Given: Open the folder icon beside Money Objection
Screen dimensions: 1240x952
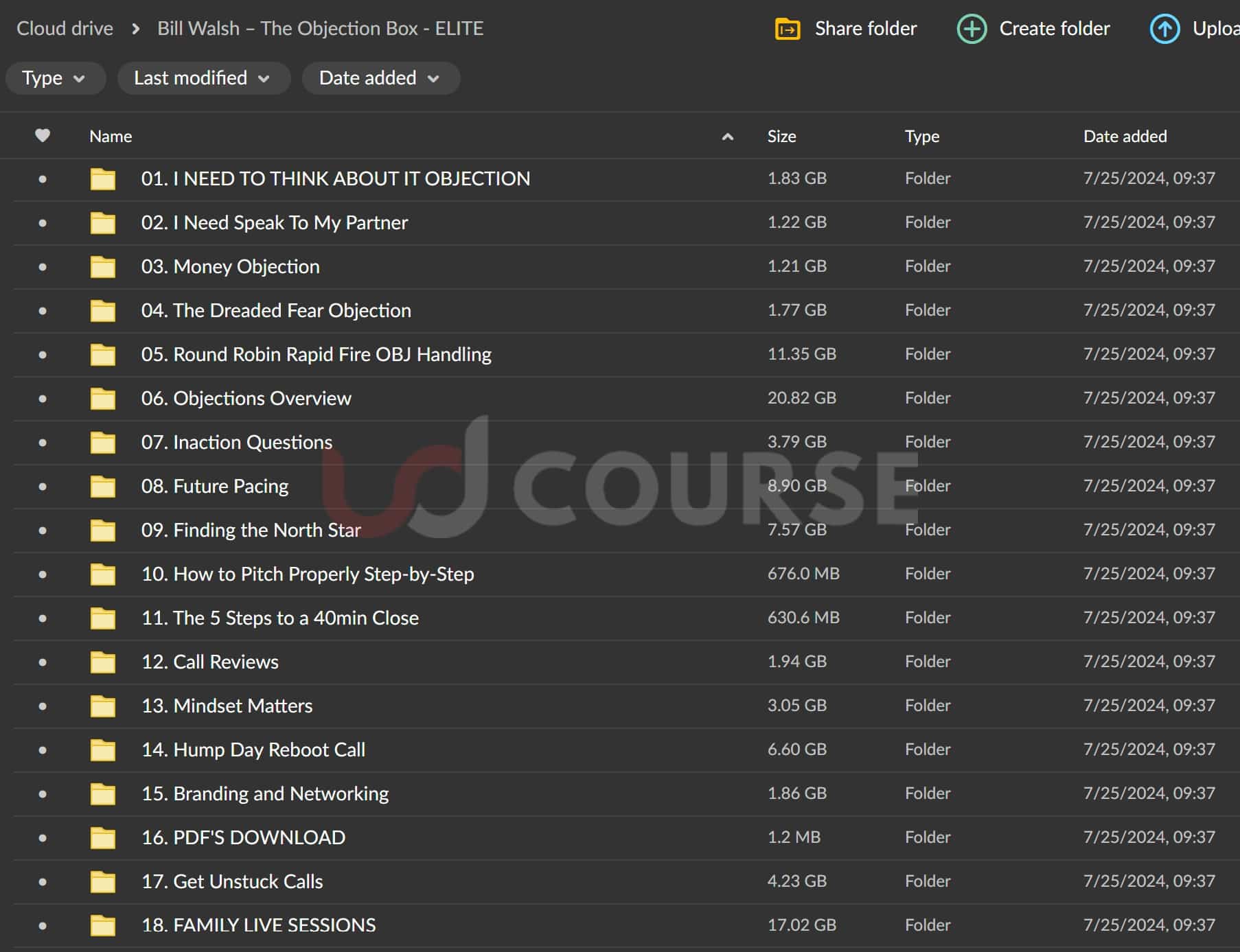Looking at the screenshot, I should coord(102,267).
